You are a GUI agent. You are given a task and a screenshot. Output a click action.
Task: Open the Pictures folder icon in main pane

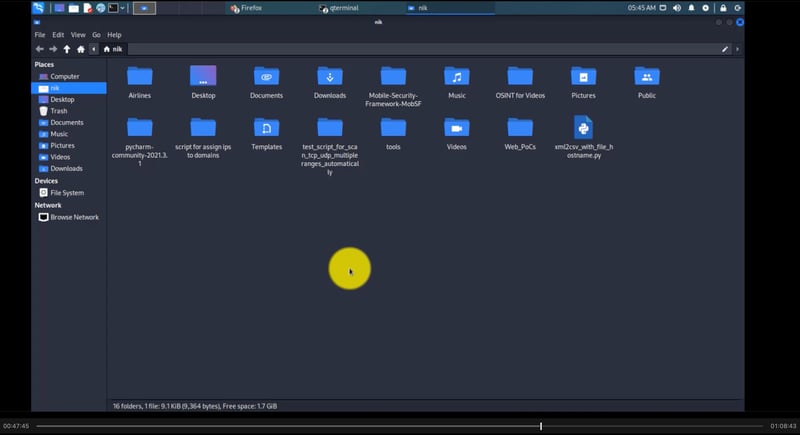point(583,82)
